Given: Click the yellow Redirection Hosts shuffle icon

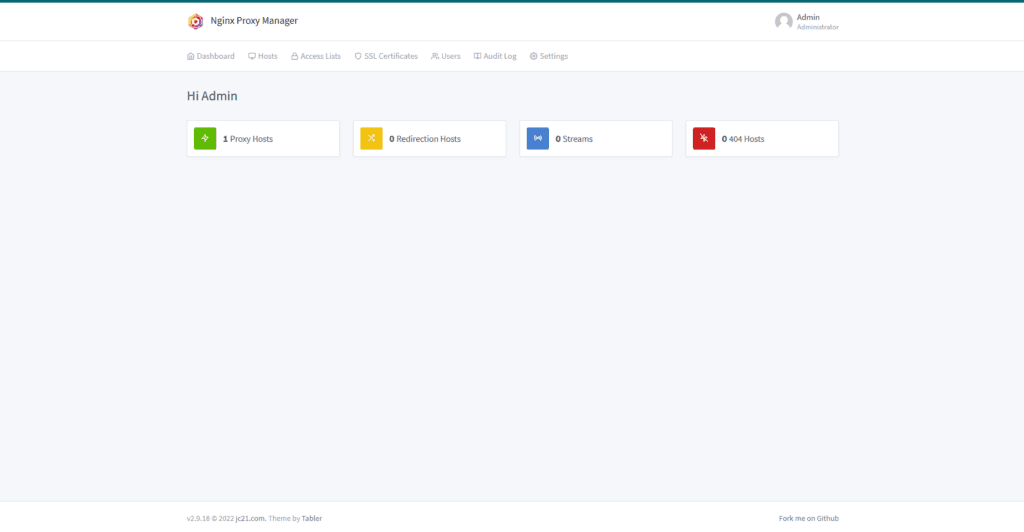Looking at the screenshot, I should [x=371, y=138].
